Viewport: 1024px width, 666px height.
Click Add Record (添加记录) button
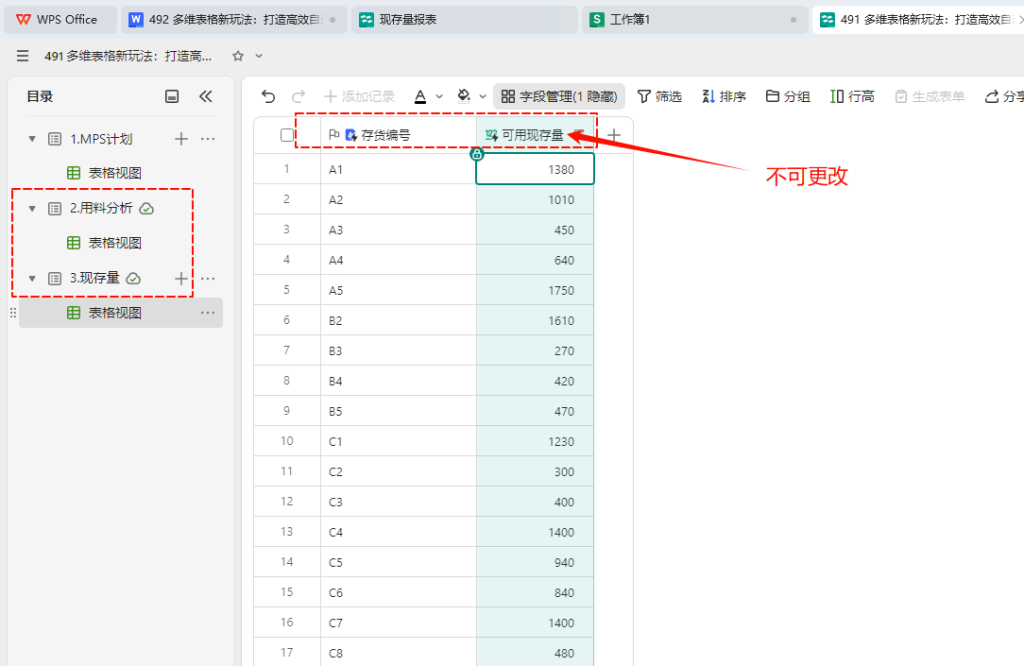(x=360, y=97)
